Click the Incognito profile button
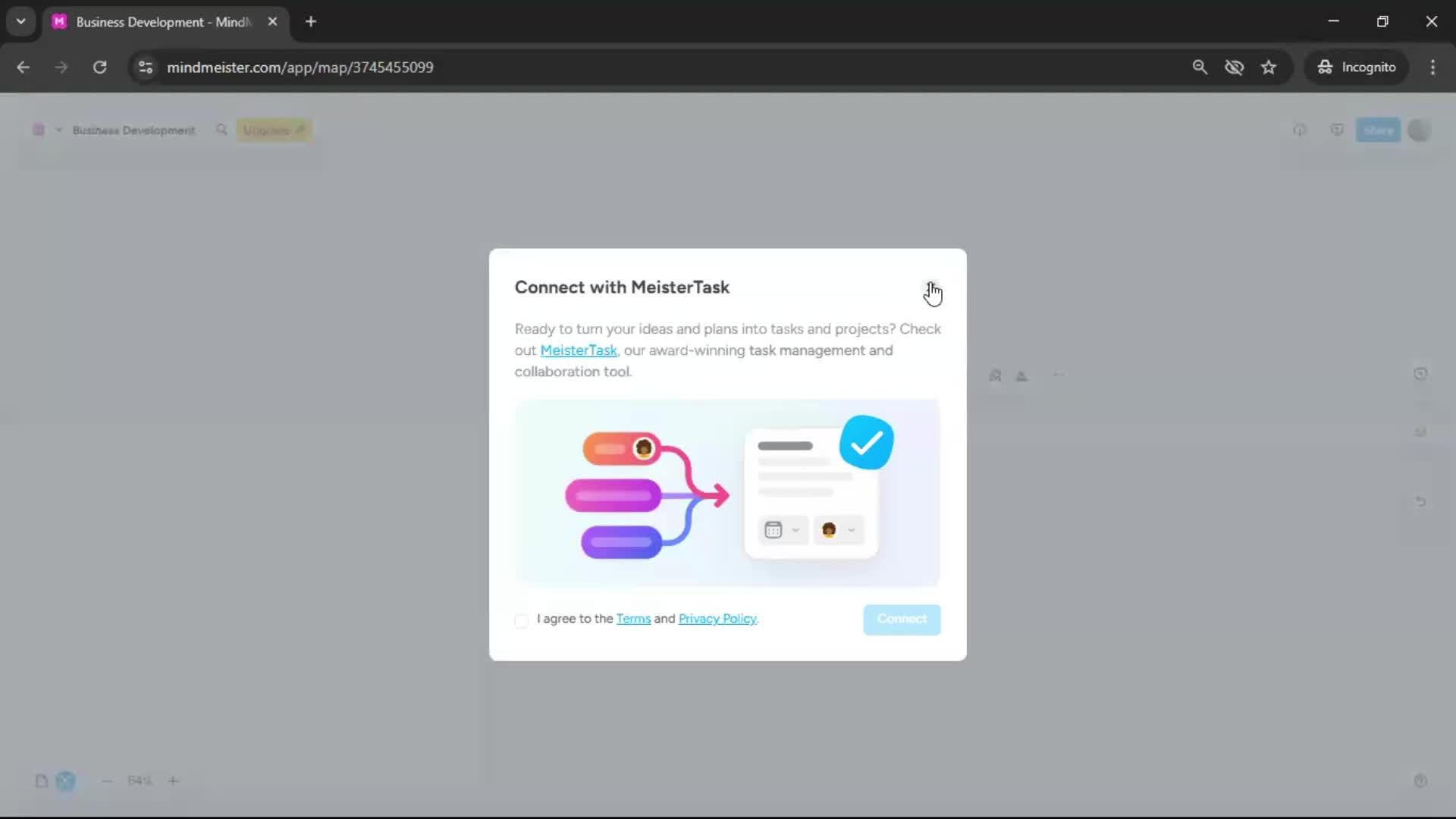This screenshot has width=1456, height=819. (1357, 67)
